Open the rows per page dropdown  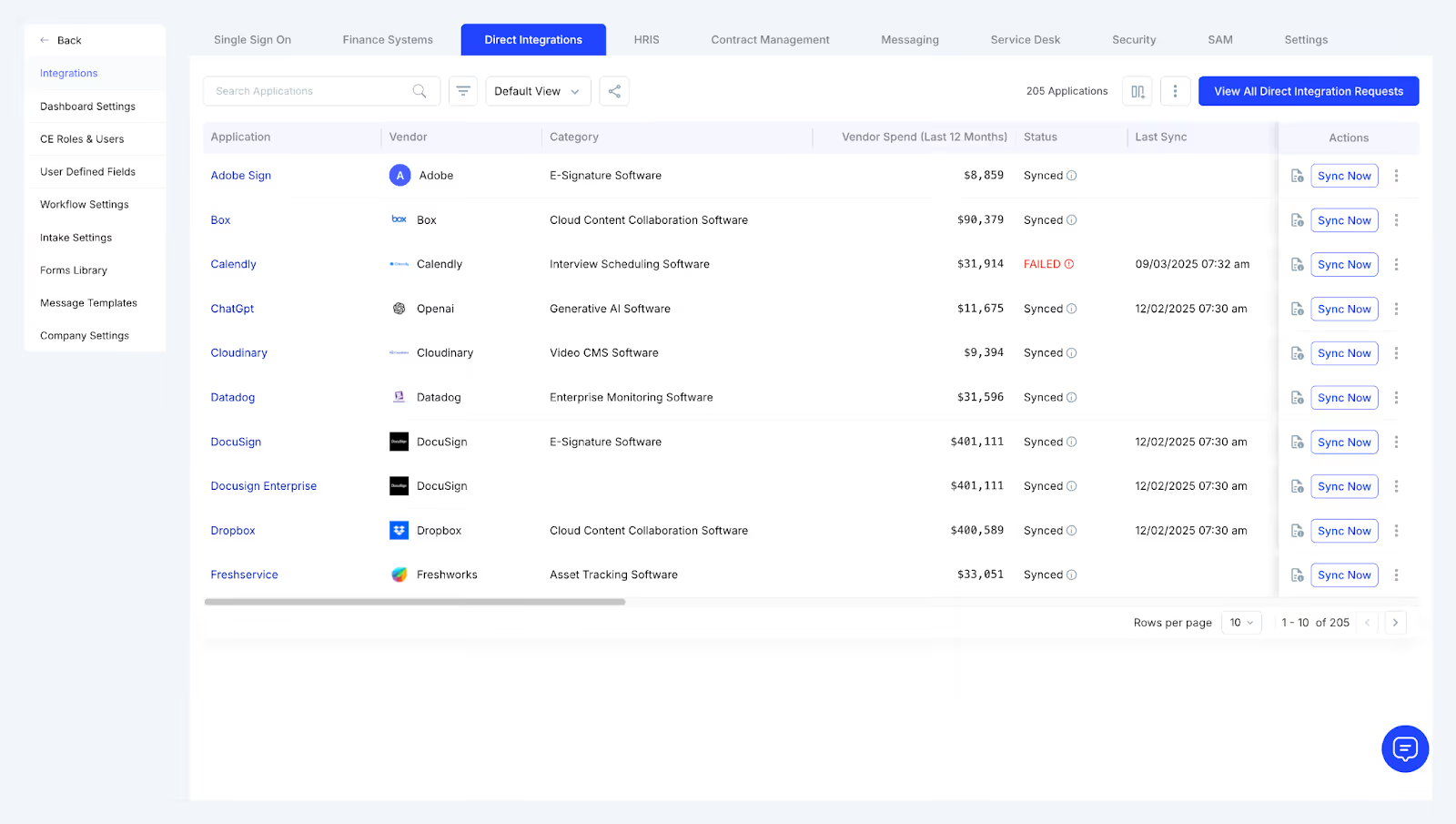point(1241,623)
